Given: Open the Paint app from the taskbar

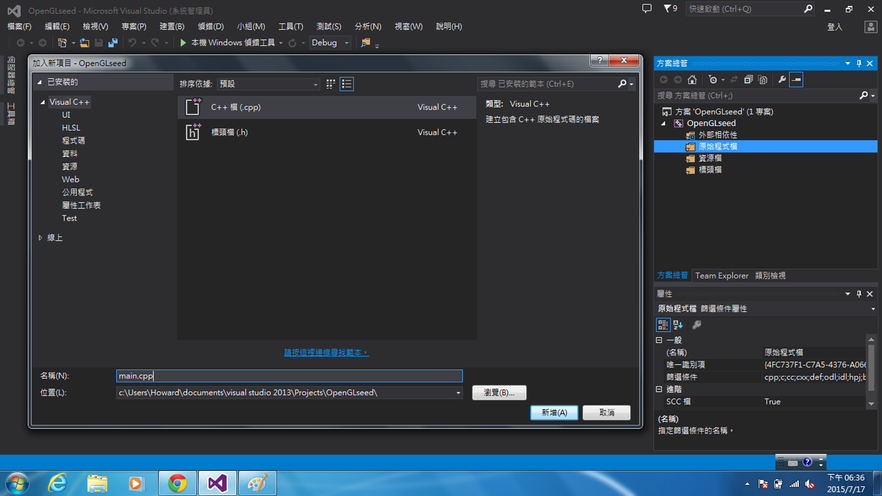Looking at the screenshot, I should [257, 483].
